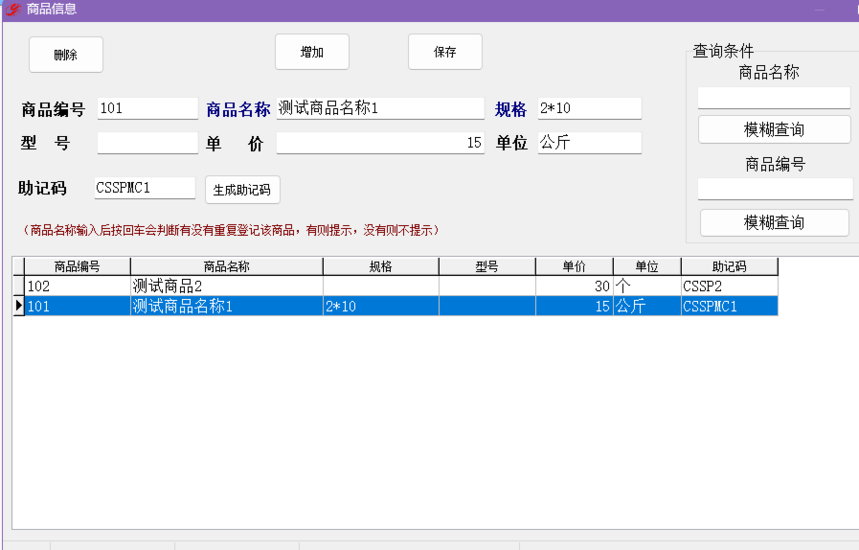Viewport: 859px width, 550px height.
Task: Select unit cell 个 in row 102
Action: coord(647,286)
